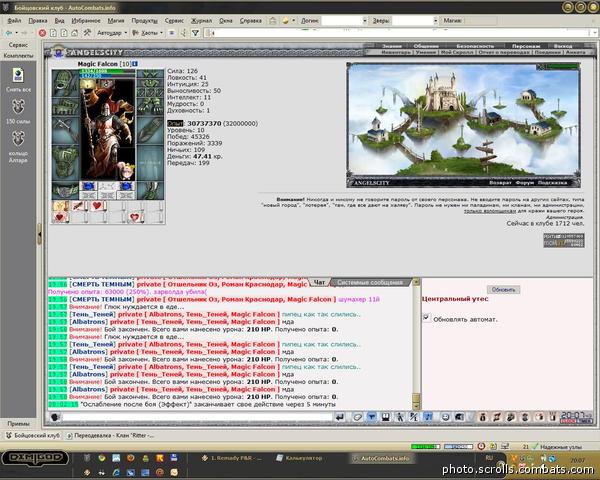This screenshot has height=480, width=600.
Task: Click the red stop button in toolbar
Action: 42,33
